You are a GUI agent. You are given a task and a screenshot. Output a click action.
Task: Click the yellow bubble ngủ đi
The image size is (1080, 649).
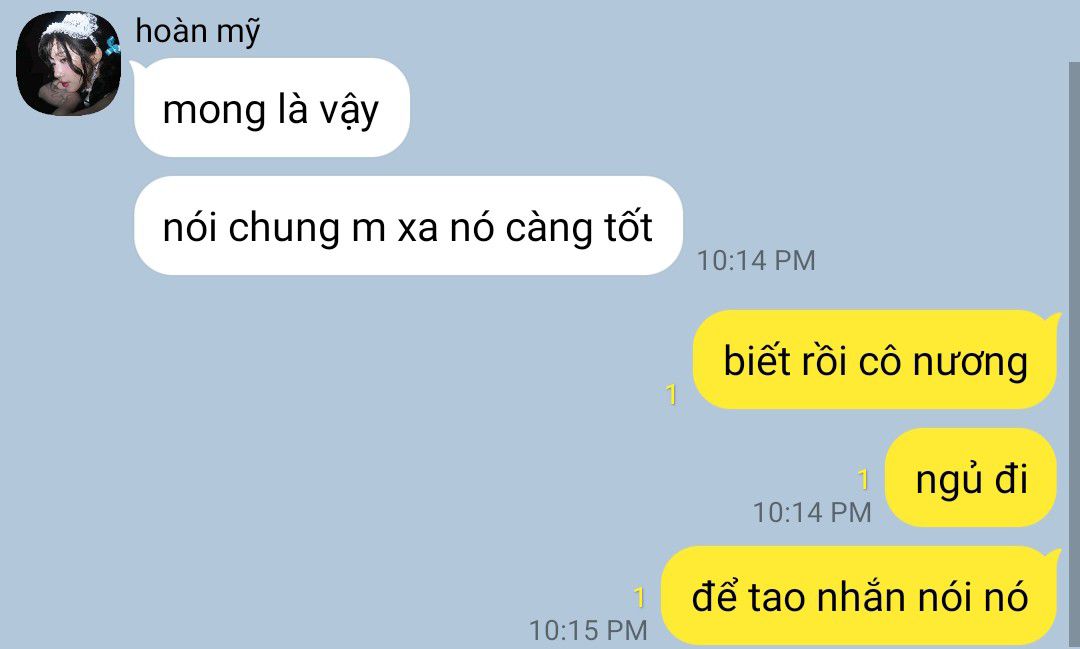coord(970,477)
